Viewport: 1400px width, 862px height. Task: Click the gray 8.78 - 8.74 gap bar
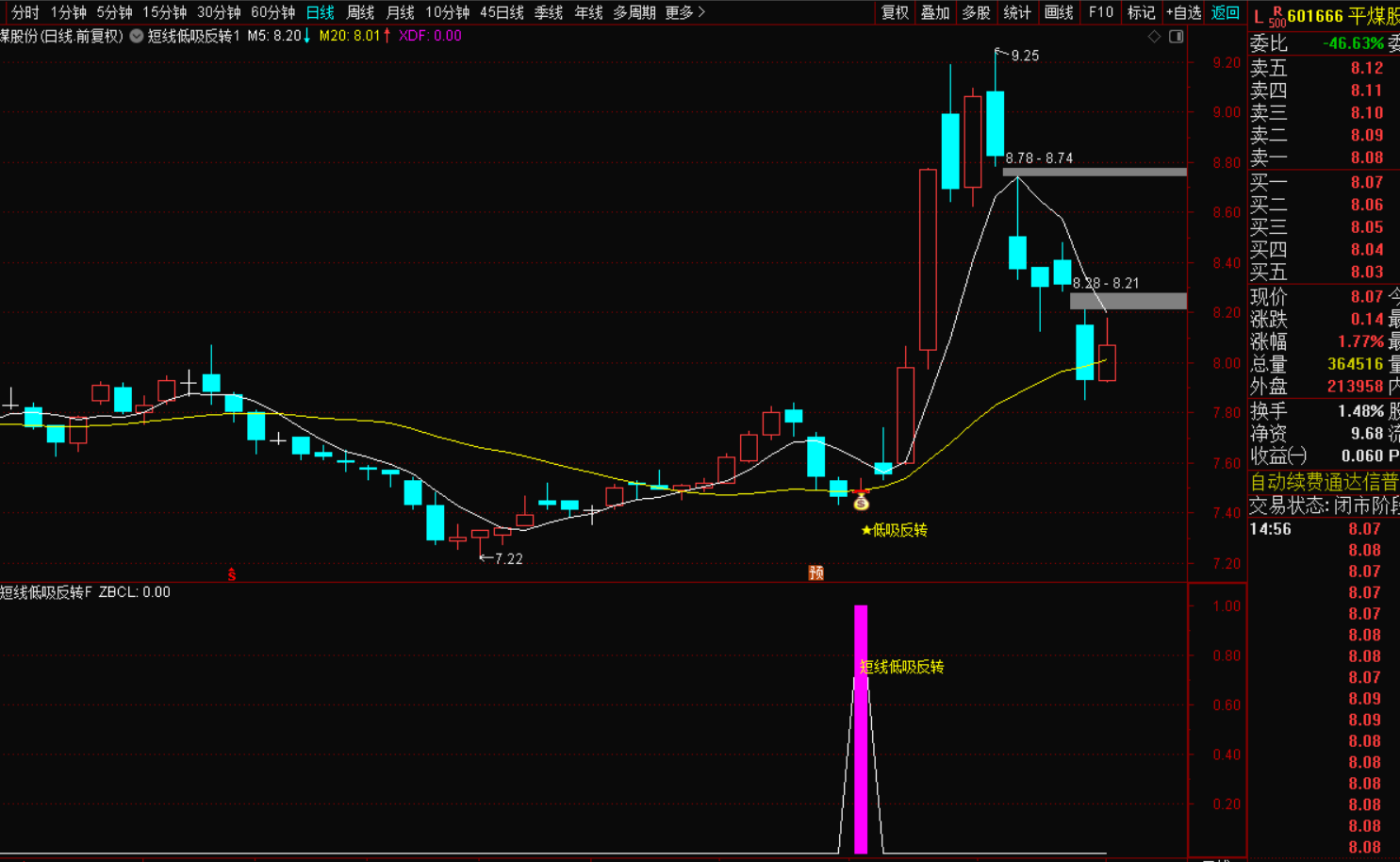1094,172
